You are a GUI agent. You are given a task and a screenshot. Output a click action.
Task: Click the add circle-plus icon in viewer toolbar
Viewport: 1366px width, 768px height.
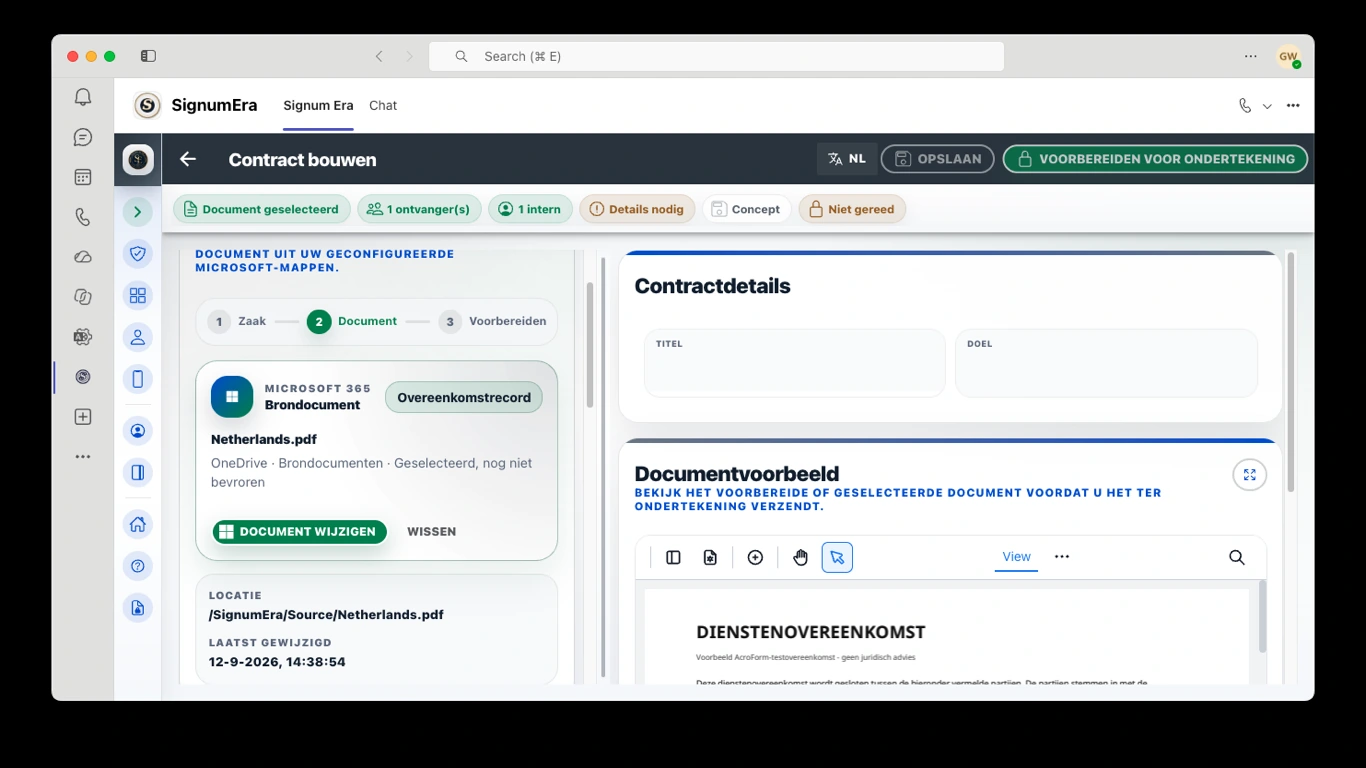point(755,557)
